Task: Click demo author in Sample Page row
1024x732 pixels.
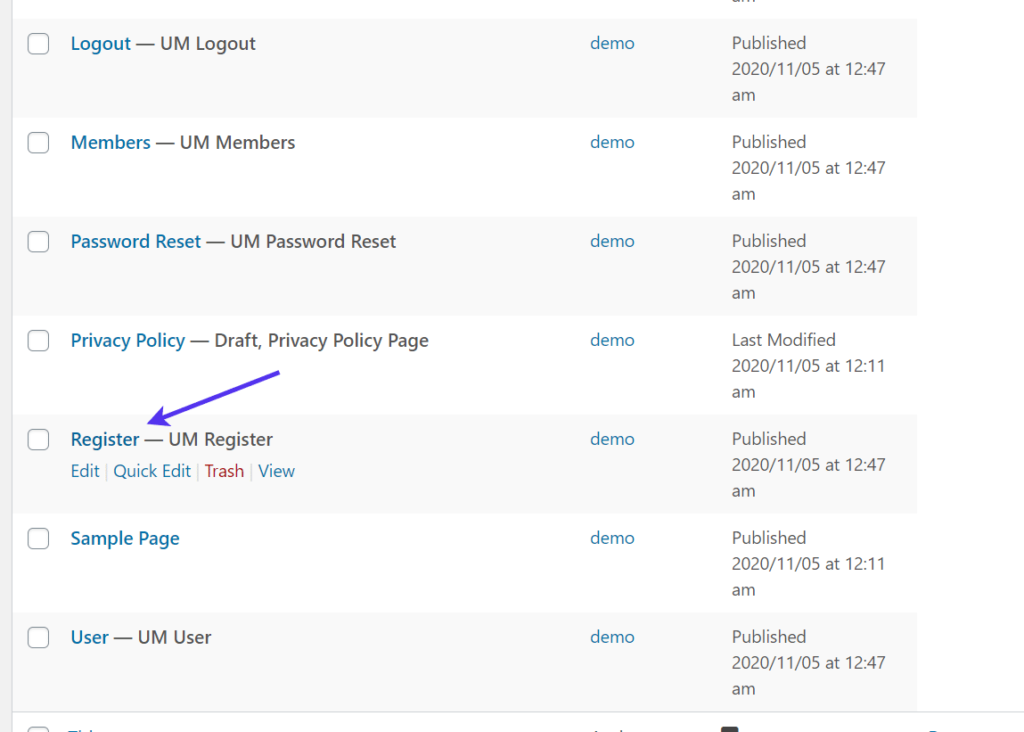Action: coord(612,538)
